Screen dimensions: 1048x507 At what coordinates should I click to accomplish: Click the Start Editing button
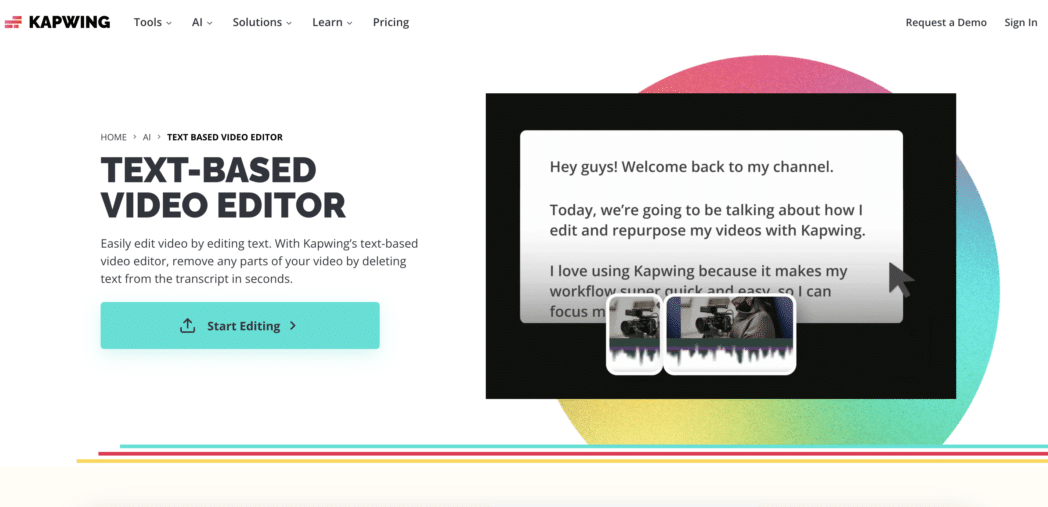240,325
